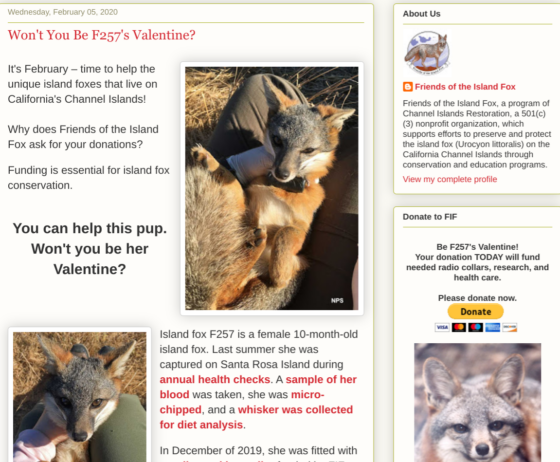This screenshot has width=560, height=462.
Task: Follow the whisker was collected link
Action: point(295,410)
